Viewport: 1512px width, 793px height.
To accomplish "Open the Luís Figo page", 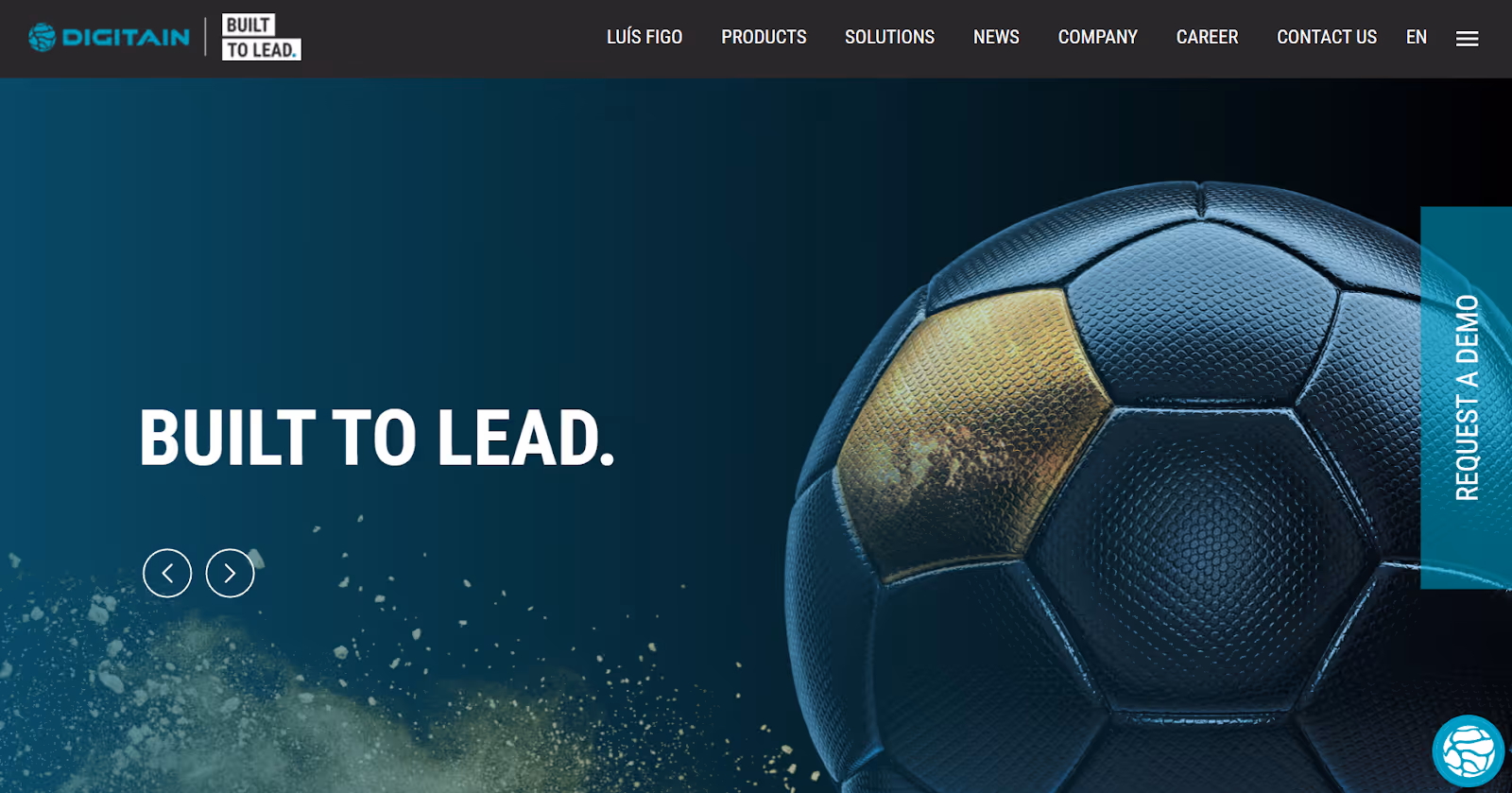I will (x=644, y=37).
